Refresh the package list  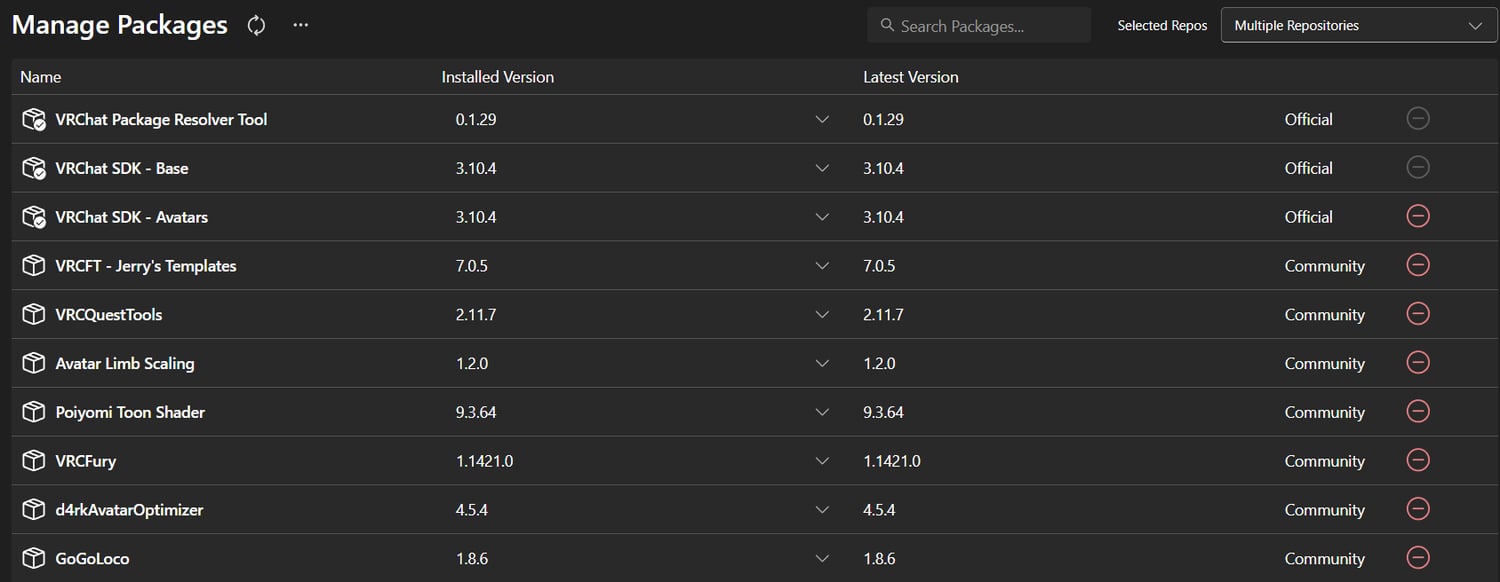(257, 25)
